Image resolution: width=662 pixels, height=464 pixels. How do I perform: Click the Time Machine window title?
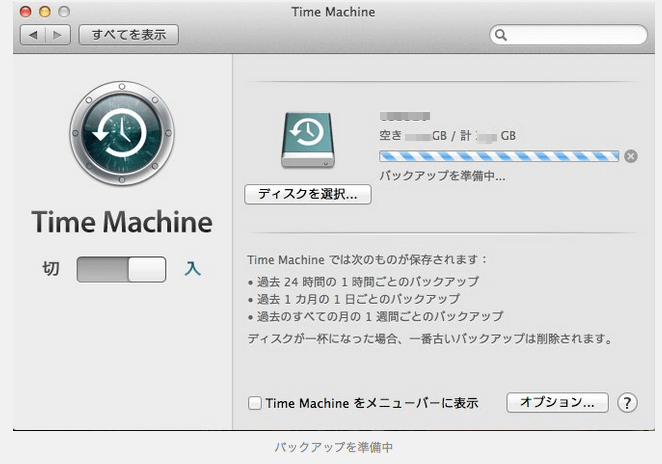point(333,12)
